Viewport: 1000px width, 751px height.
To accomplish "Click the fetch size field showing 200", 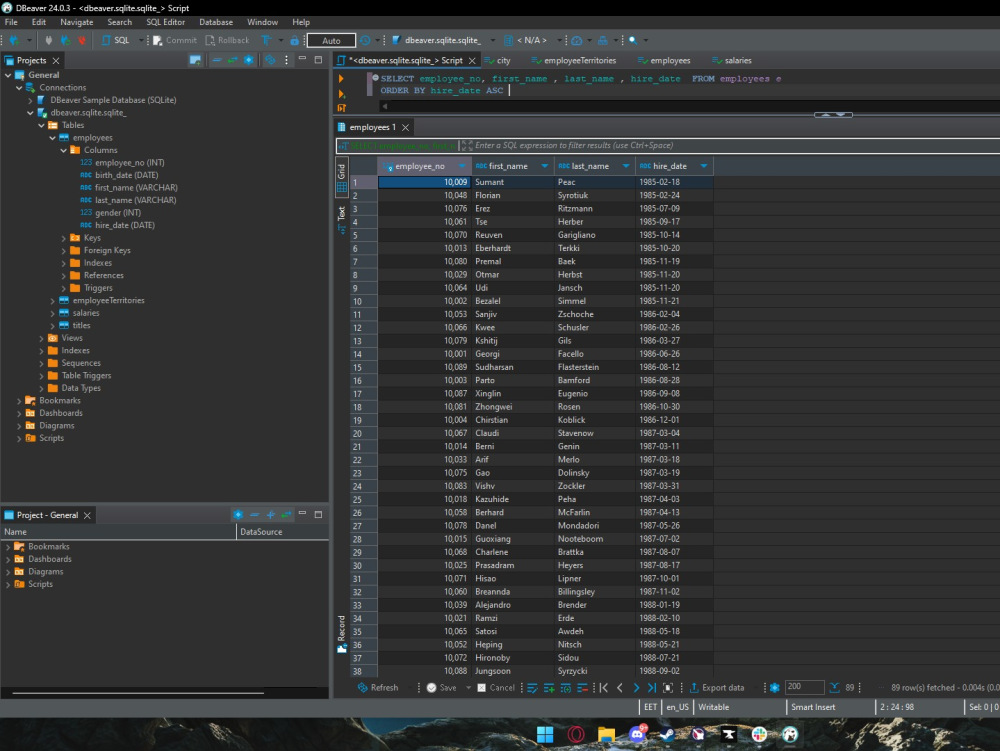I will (x=804, y=687).
